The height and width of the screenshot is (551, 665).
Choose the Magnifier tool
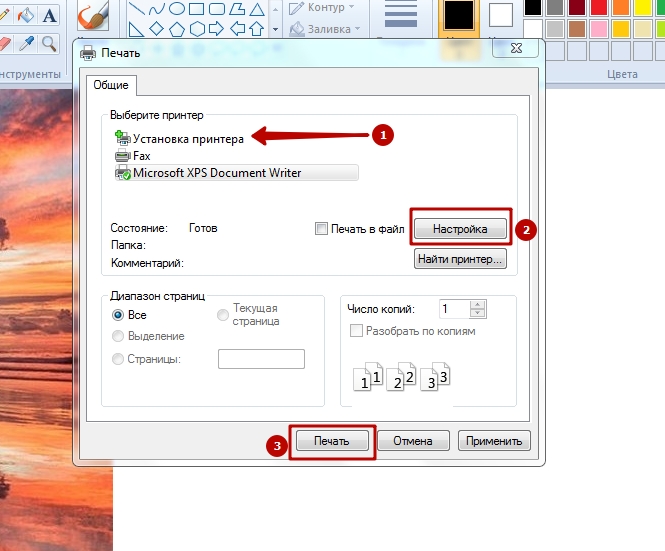click(50, 43)
